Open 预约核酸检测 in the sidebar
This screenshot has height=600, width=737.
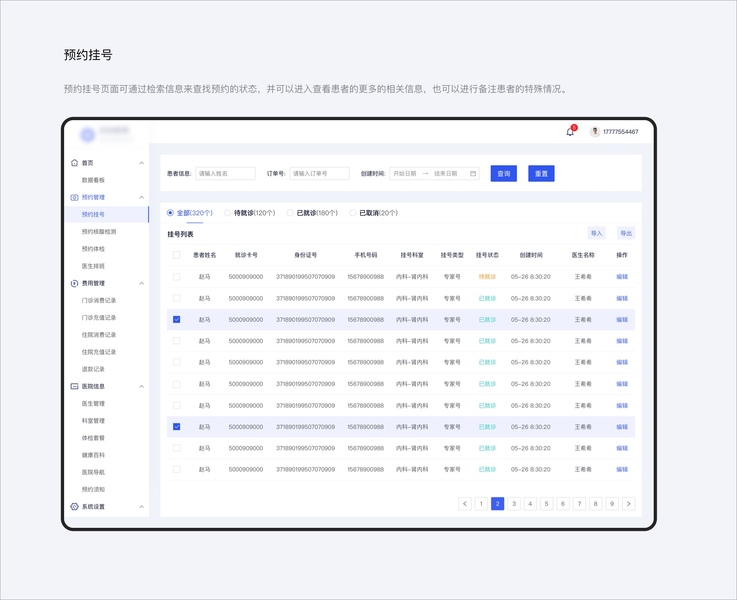[x=99, y=232]
